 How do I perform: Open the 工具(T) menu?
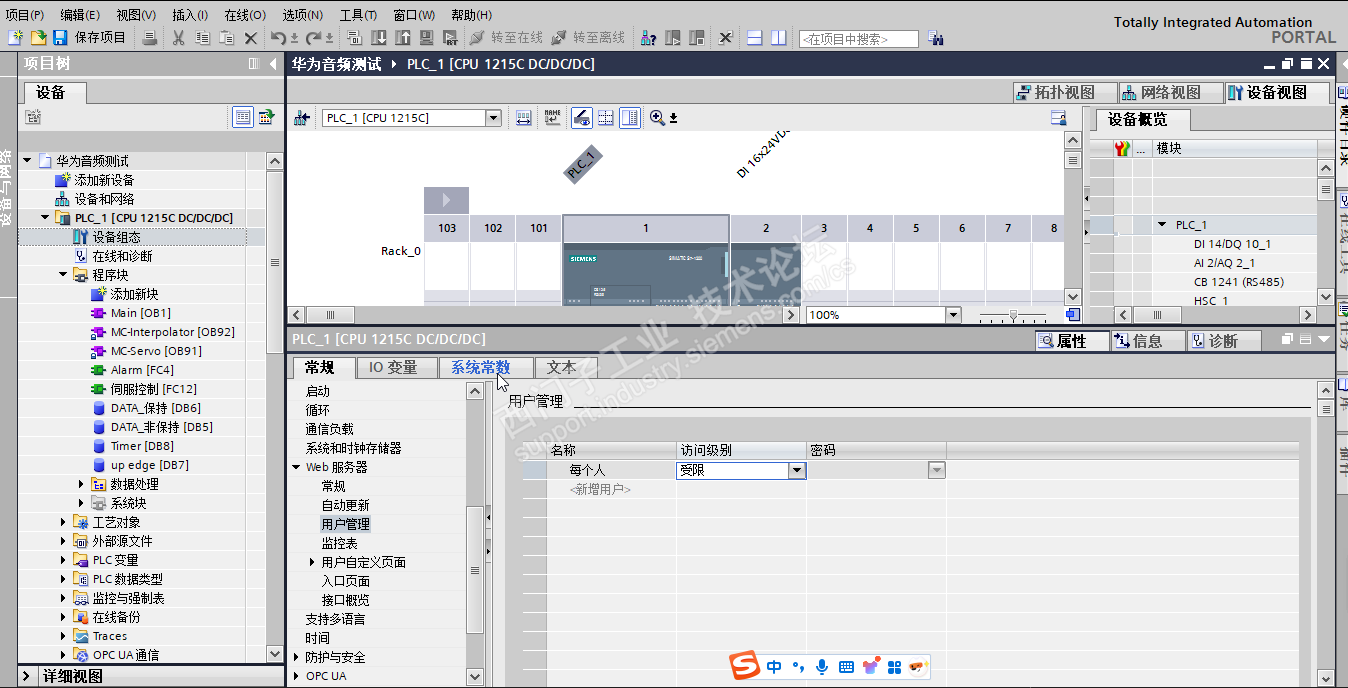358,15
